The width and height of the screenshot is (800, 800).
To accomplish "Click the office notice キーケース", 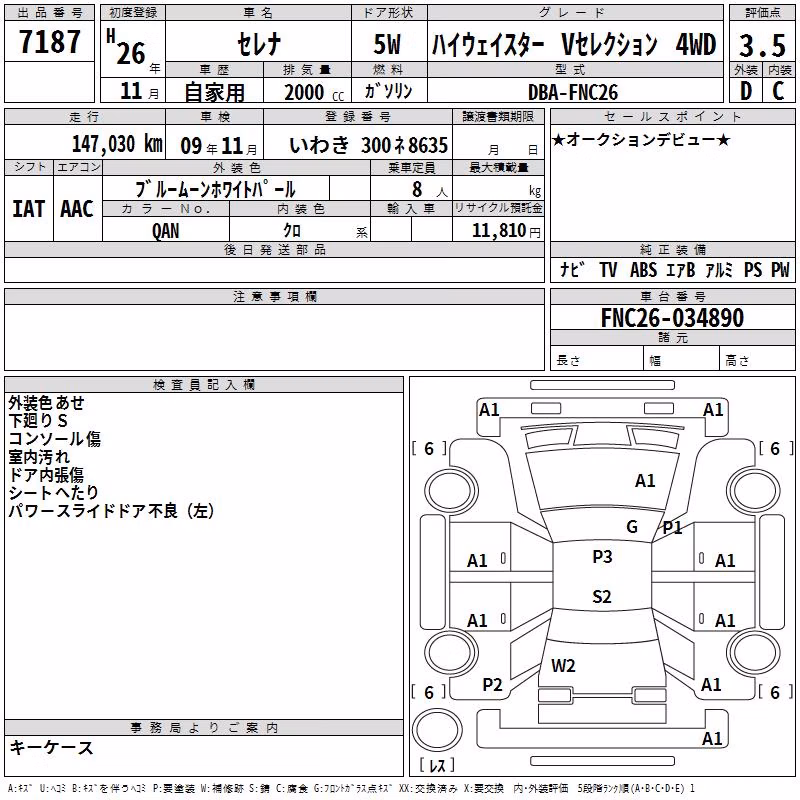I will point(52,747).
